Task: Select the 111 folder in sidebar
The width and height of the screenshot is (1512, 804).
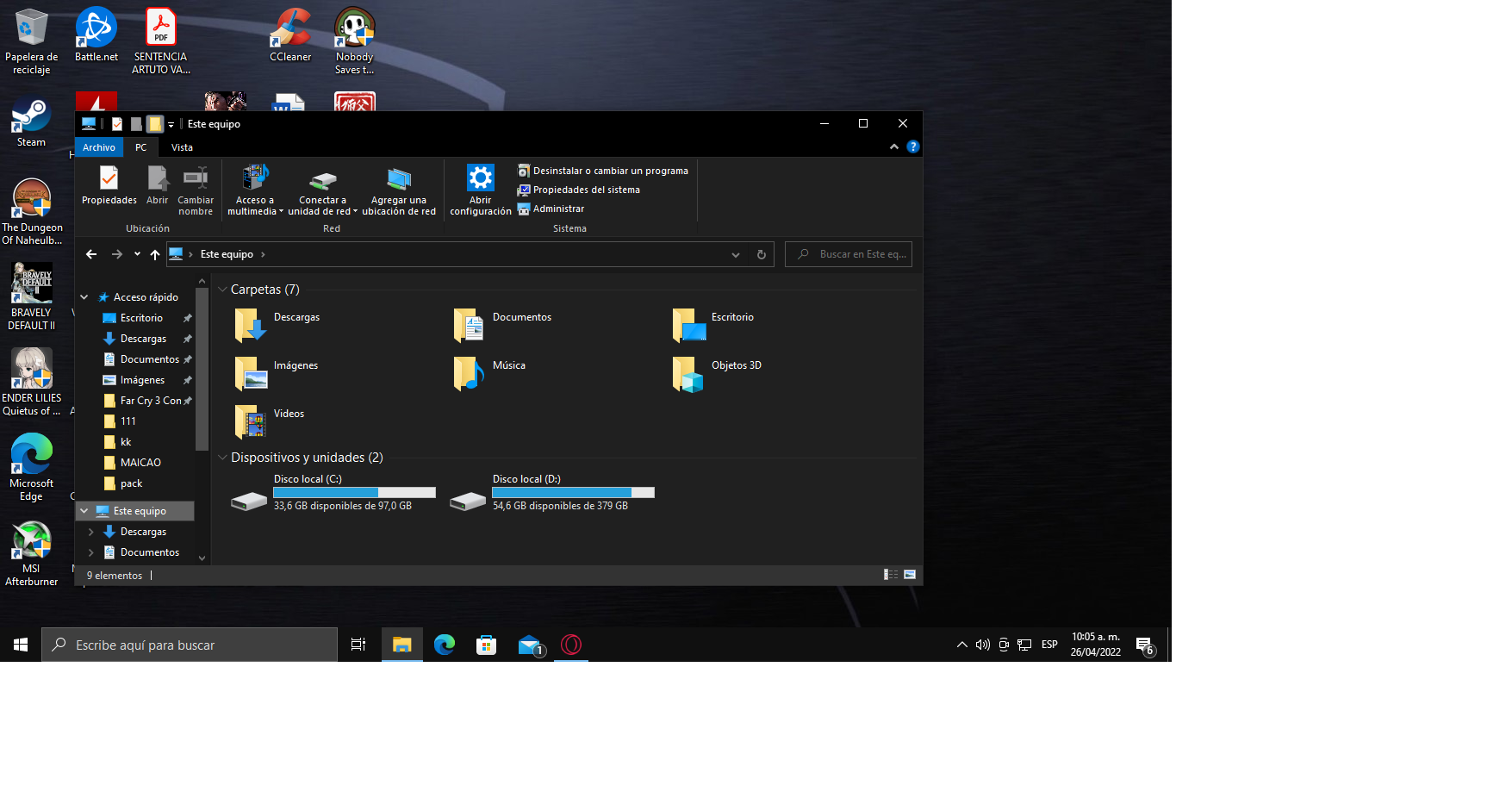Action: pos(128,421)
